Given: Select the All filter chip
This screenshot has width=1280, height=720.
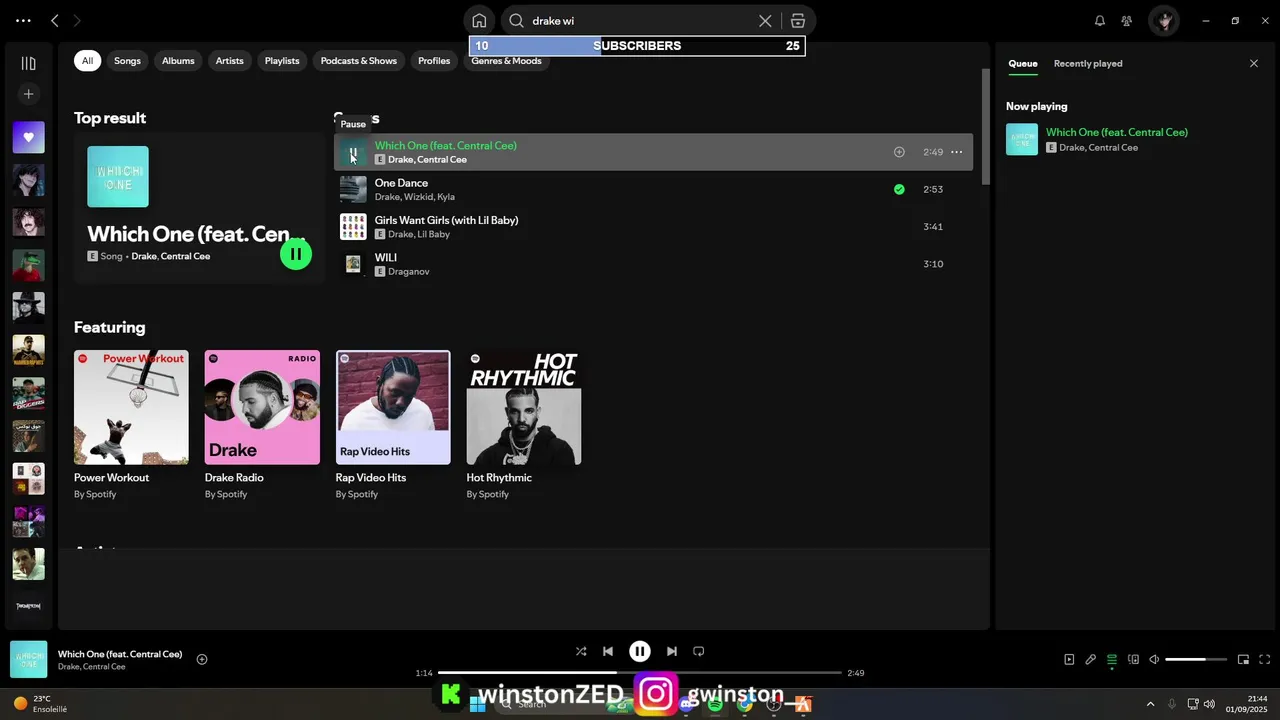Looking at the screenshot, I should (87, 61).
